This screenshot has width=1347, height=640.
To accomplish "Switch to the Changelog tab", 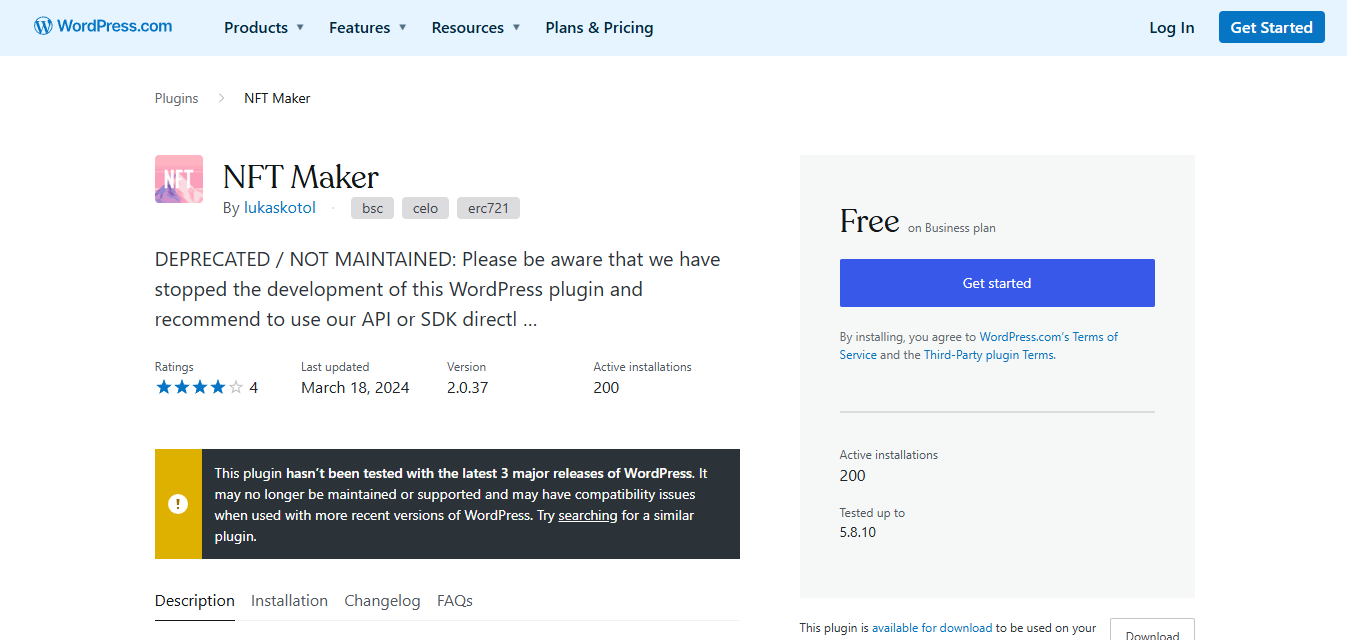I will [x=382, y=601].
